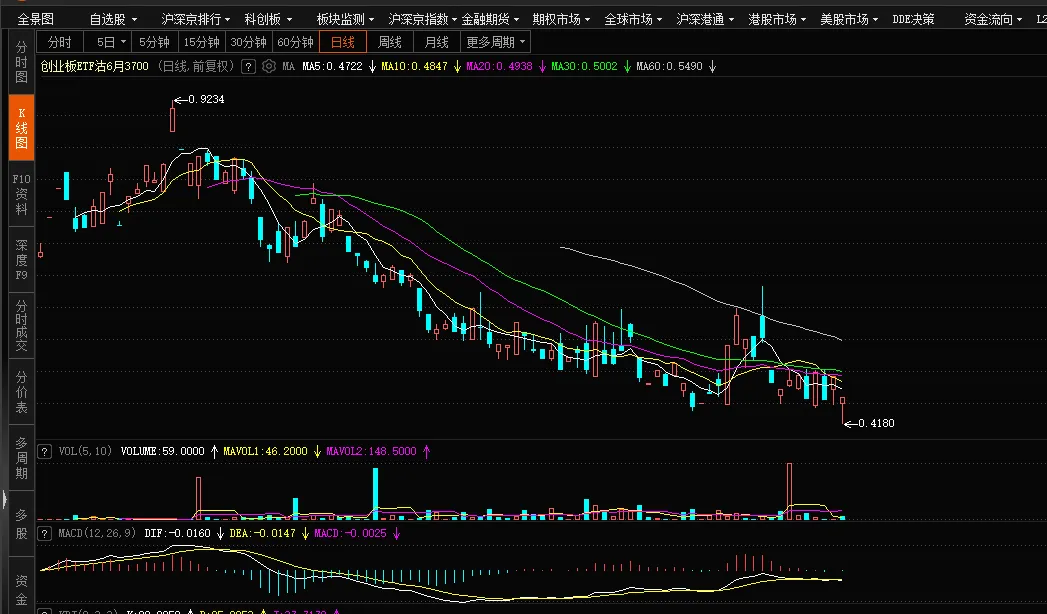Click the MACD indicator help icon
Screen dimensions: 1047x614
45,534
